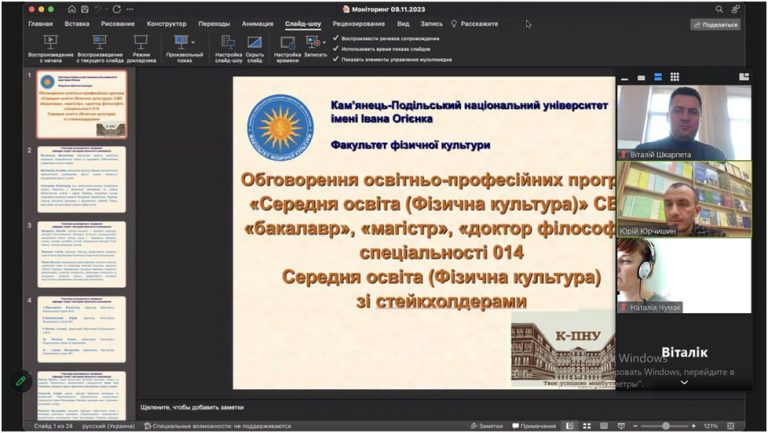Viewport: 768px width, 433px height.
Task: Play slideshow from the current slide
Action: point(100,48)
